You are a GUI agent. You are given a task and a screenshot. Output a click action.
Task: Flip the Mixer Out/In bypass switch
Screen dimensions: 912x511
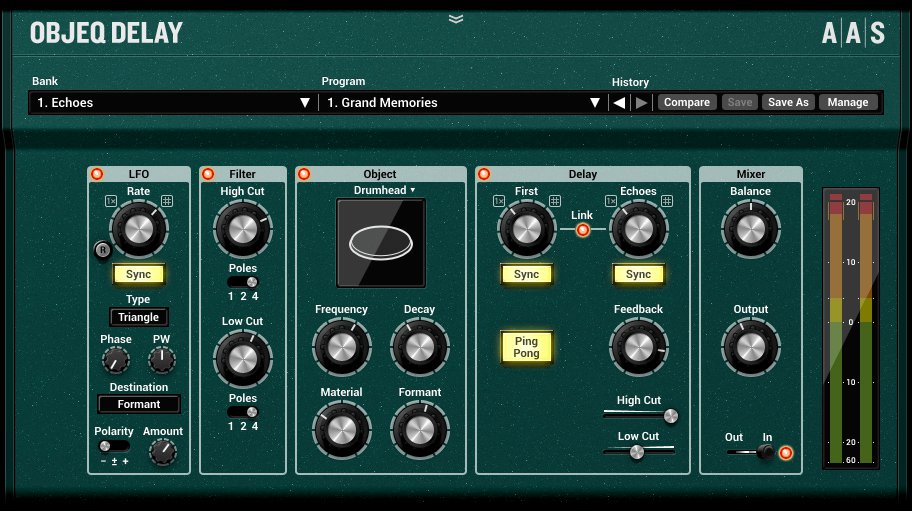762,453
